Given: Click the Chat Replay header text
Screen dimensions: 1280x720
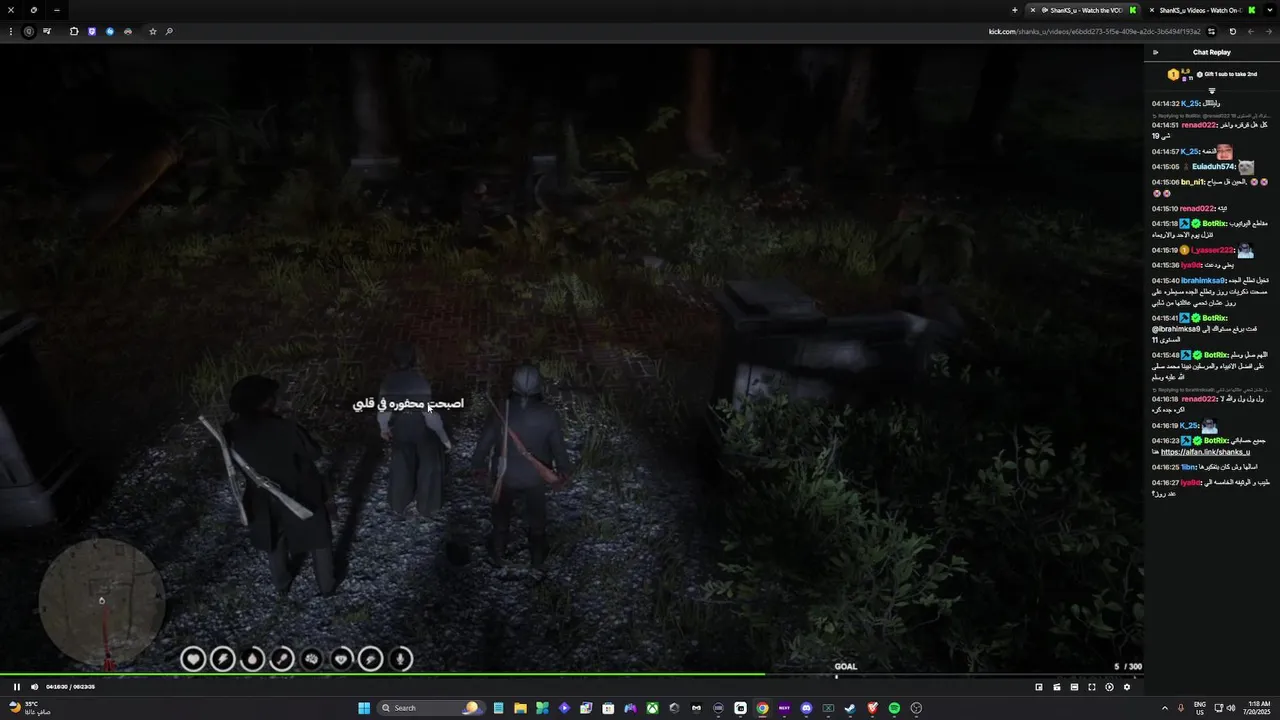Looking at the screenshot, I should (x=1211, y=52).
